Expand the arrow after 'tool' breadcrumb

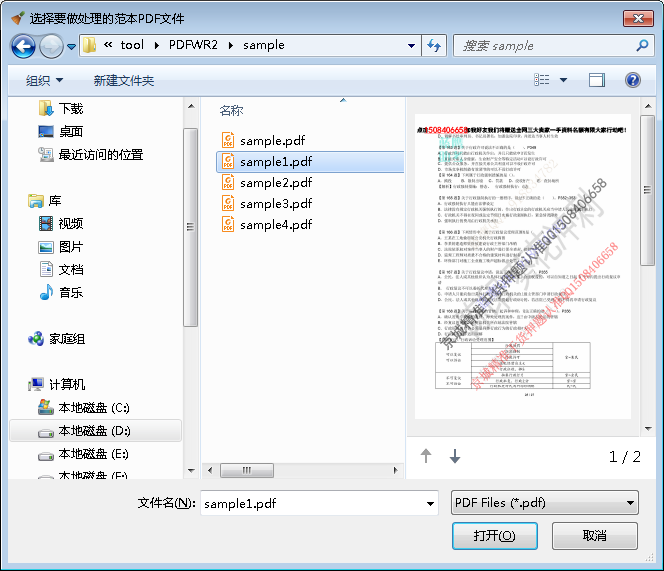click(x=157, y=45)
